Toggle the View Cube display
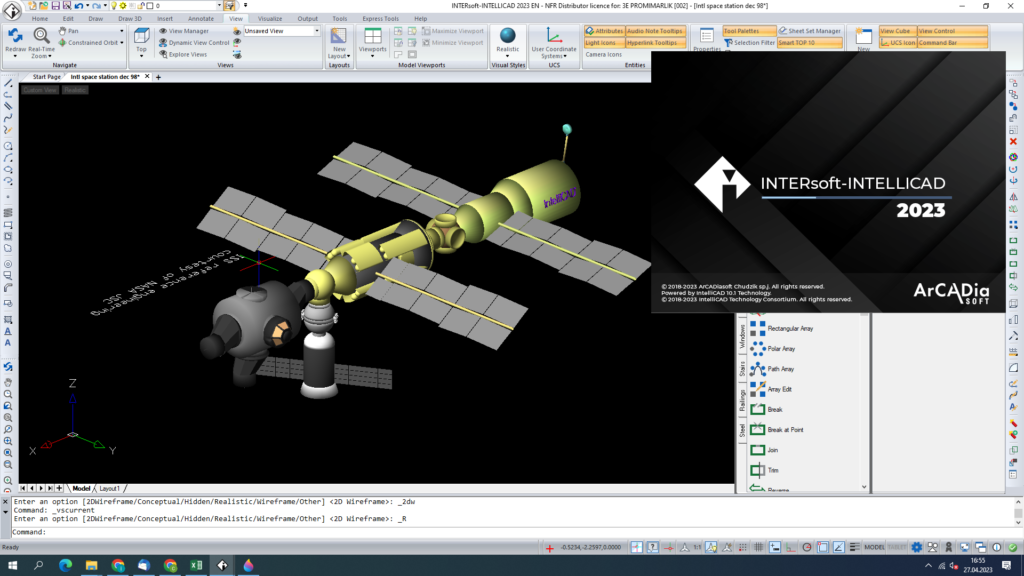Viewport: 1024px width, 576px height. 895,31
